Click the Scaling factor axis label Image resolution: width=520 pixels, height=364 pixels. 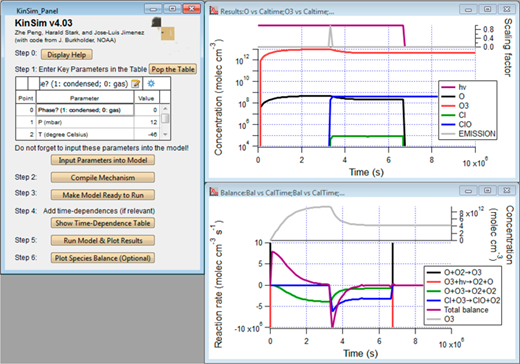507,48
